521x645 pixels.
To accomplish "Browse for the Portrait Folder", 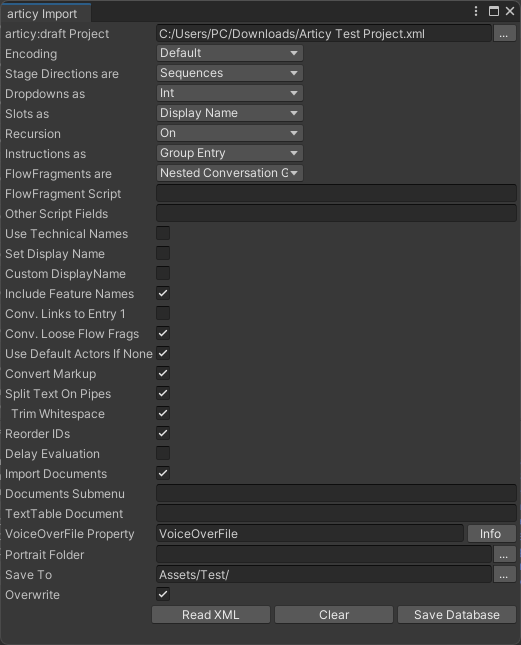I will [x=504, y=555].
